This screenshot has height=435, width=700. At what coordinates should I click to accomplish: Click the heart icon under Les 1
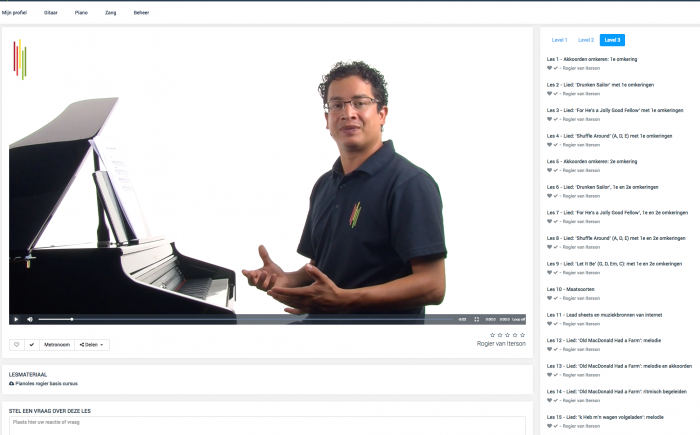(x=549, y=67)
